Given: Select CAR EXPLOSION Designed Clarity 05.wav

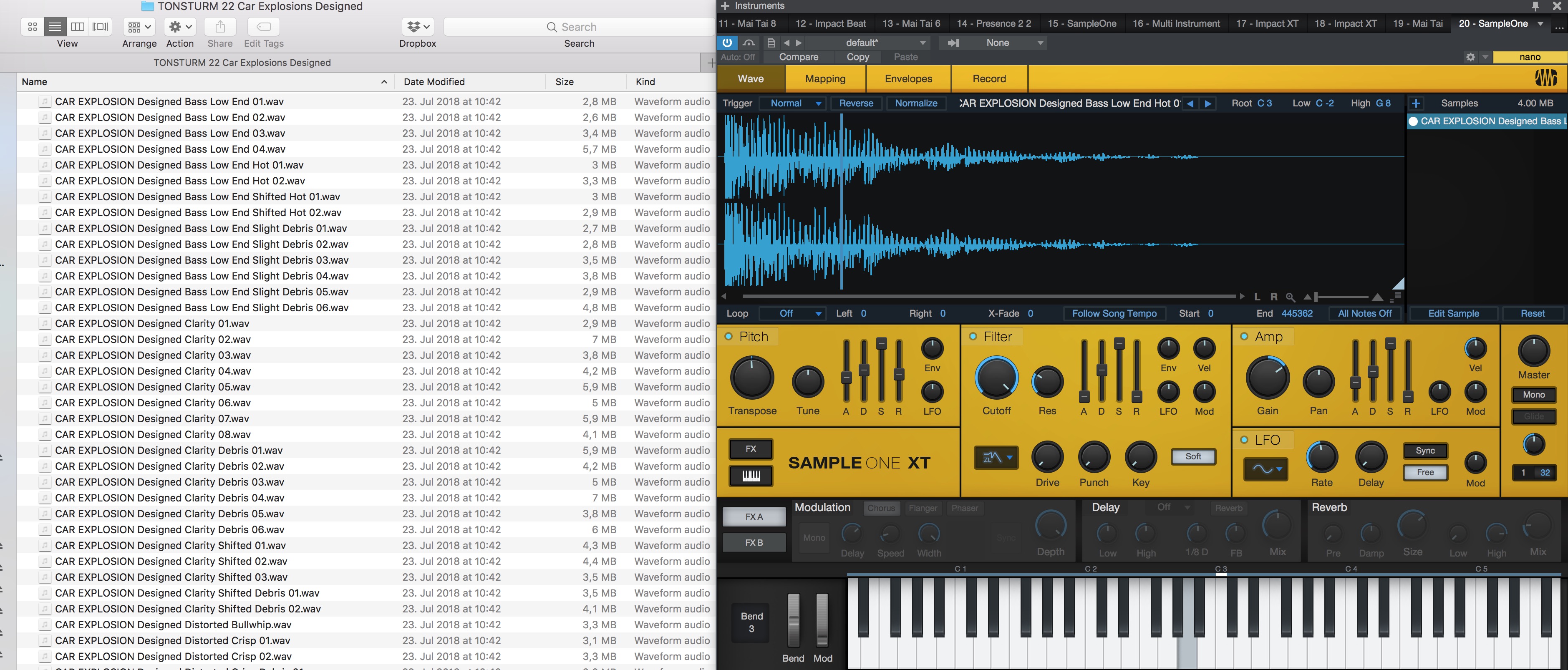Looking at the screenshot, I should 365,387.
